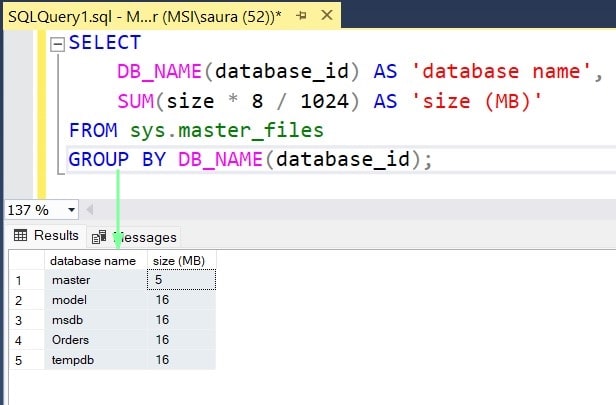Select row header number 1
Viewport: 616px width, 405px height.
(27, 280)
